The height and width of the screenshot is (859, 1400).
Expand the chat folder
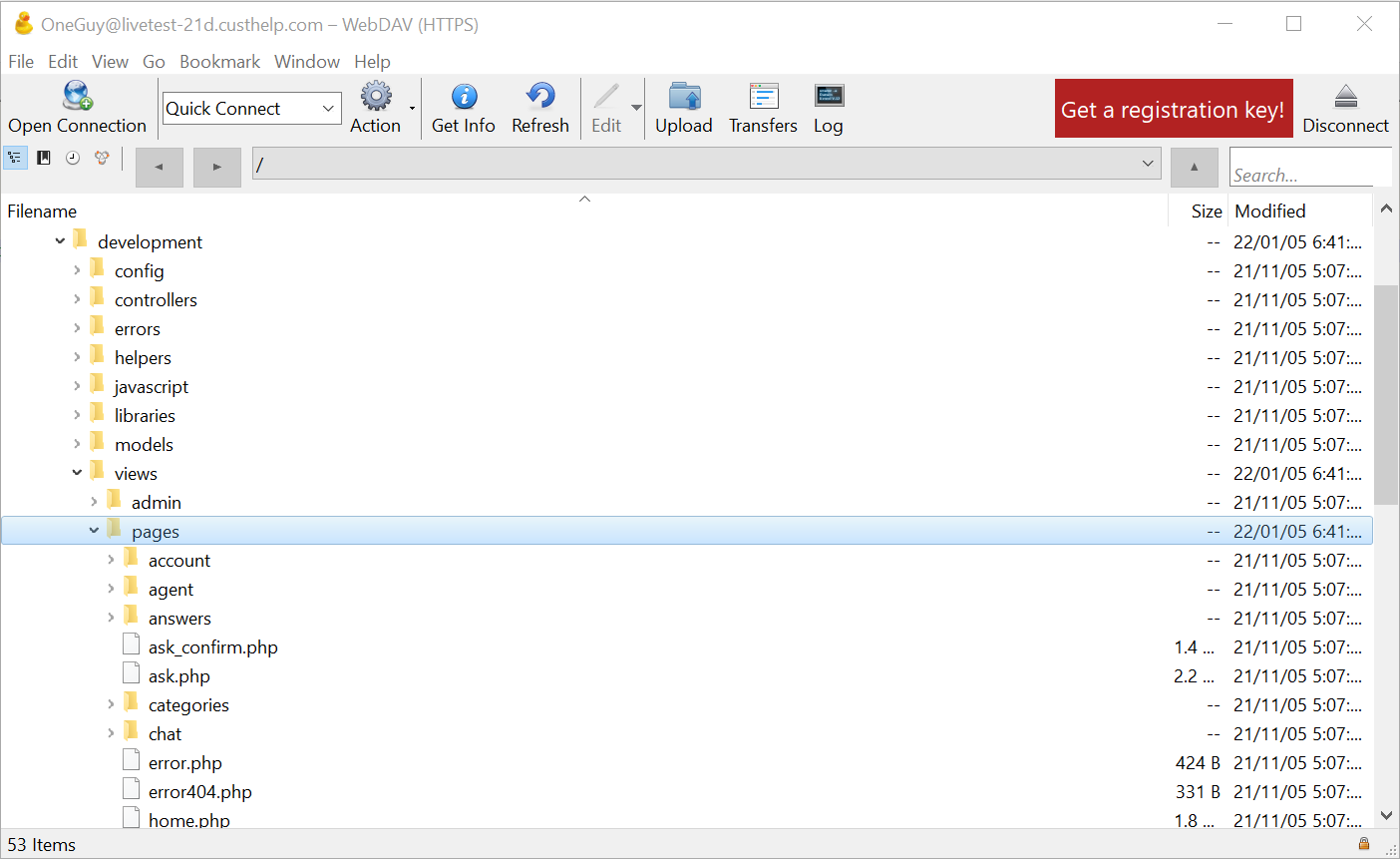pos(111,732)
